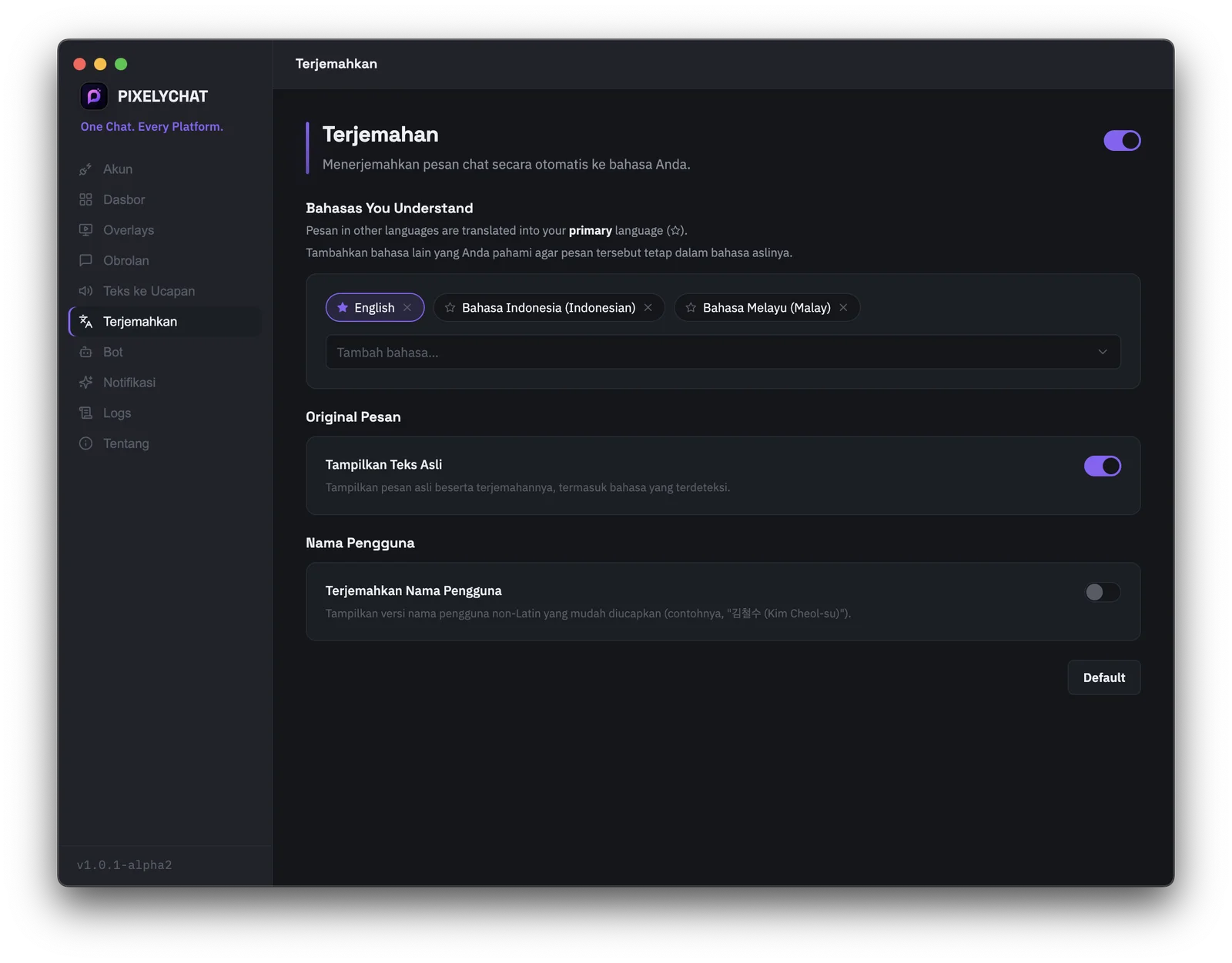This screenshot has width=1232, height=963.
Task: Open Teks ke Ucapan settings
Action: click(x=165, y=291)
